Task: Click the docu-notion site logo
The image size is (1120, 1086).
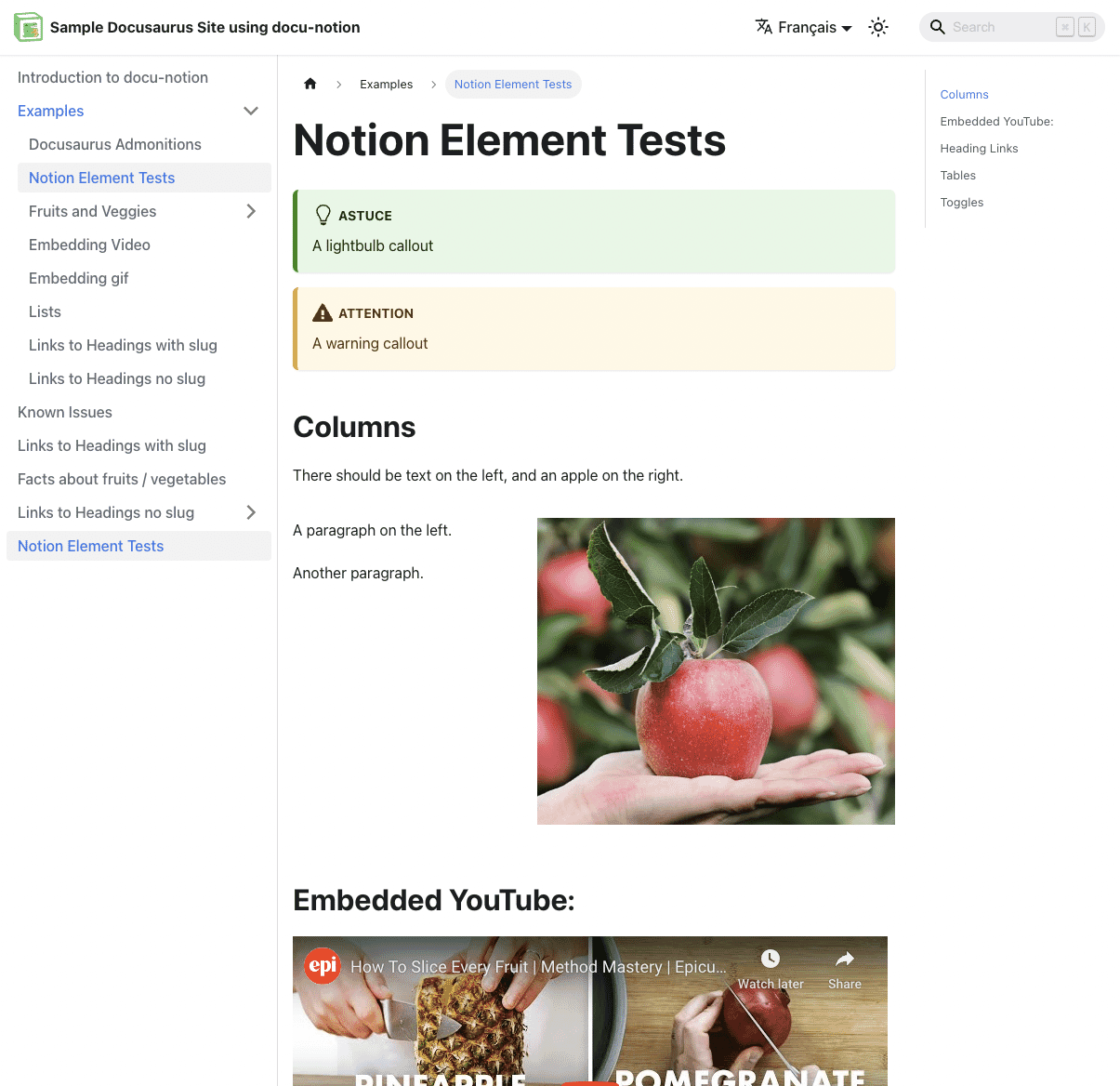Action: click(x=28, y=27)
